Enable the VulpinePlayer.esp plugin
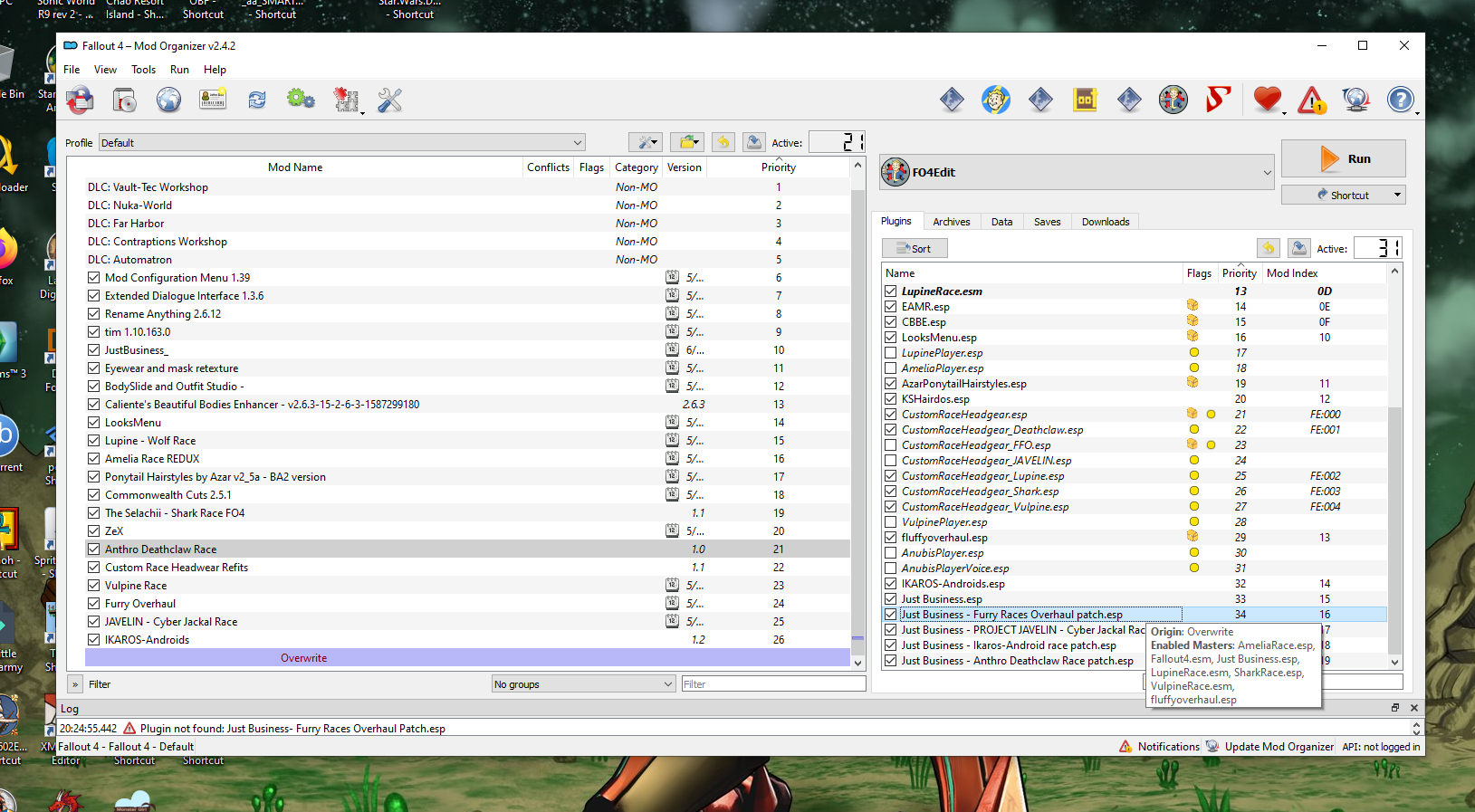The image size is (1475, 812). [x=891, y=522]
